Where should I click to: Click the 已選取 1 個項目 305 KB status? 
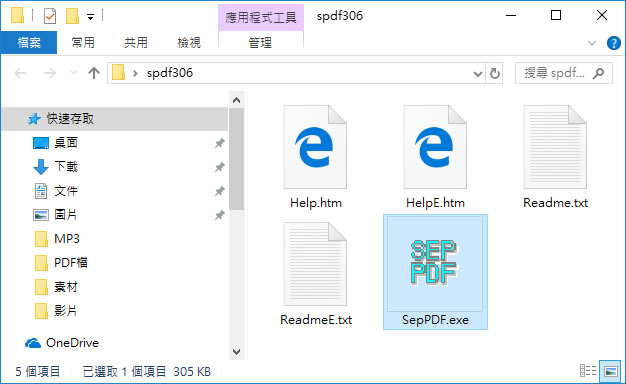tap(147, 372)
